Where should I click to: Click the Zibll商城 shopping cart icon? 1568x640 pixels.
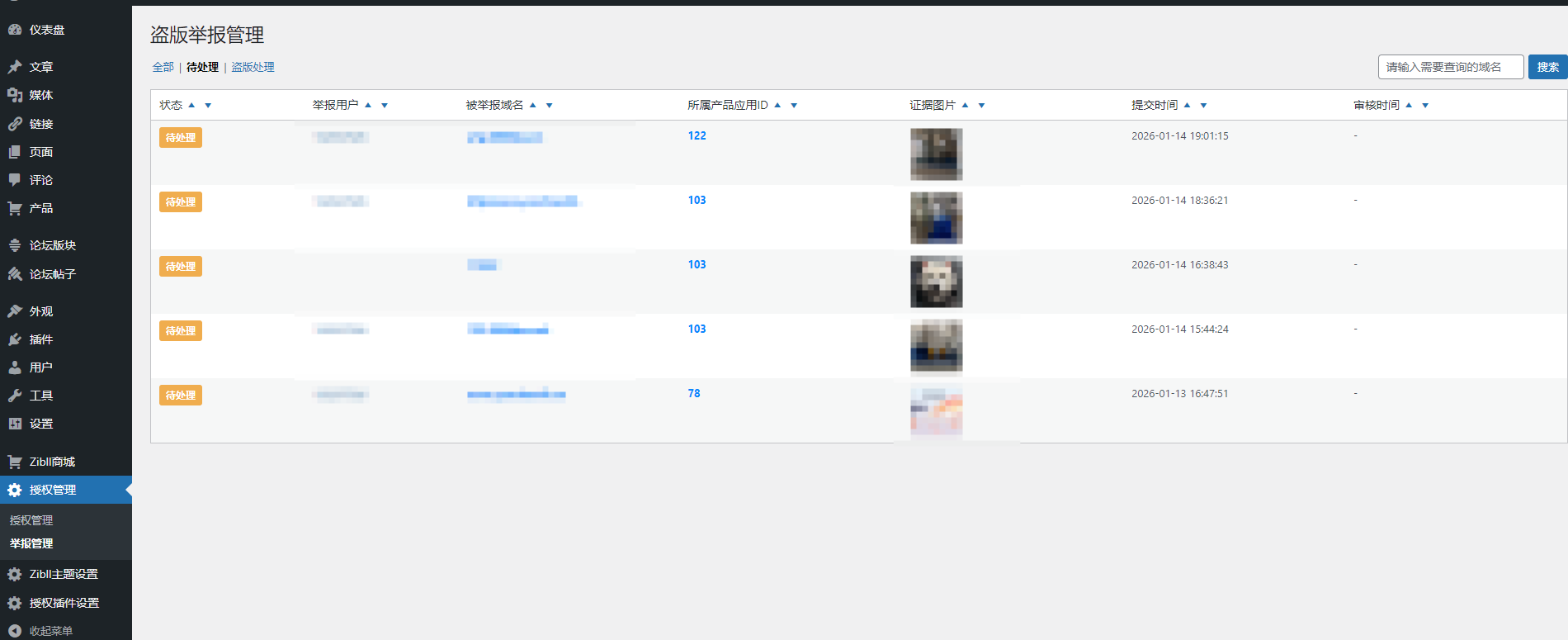[x=15, y=462]
